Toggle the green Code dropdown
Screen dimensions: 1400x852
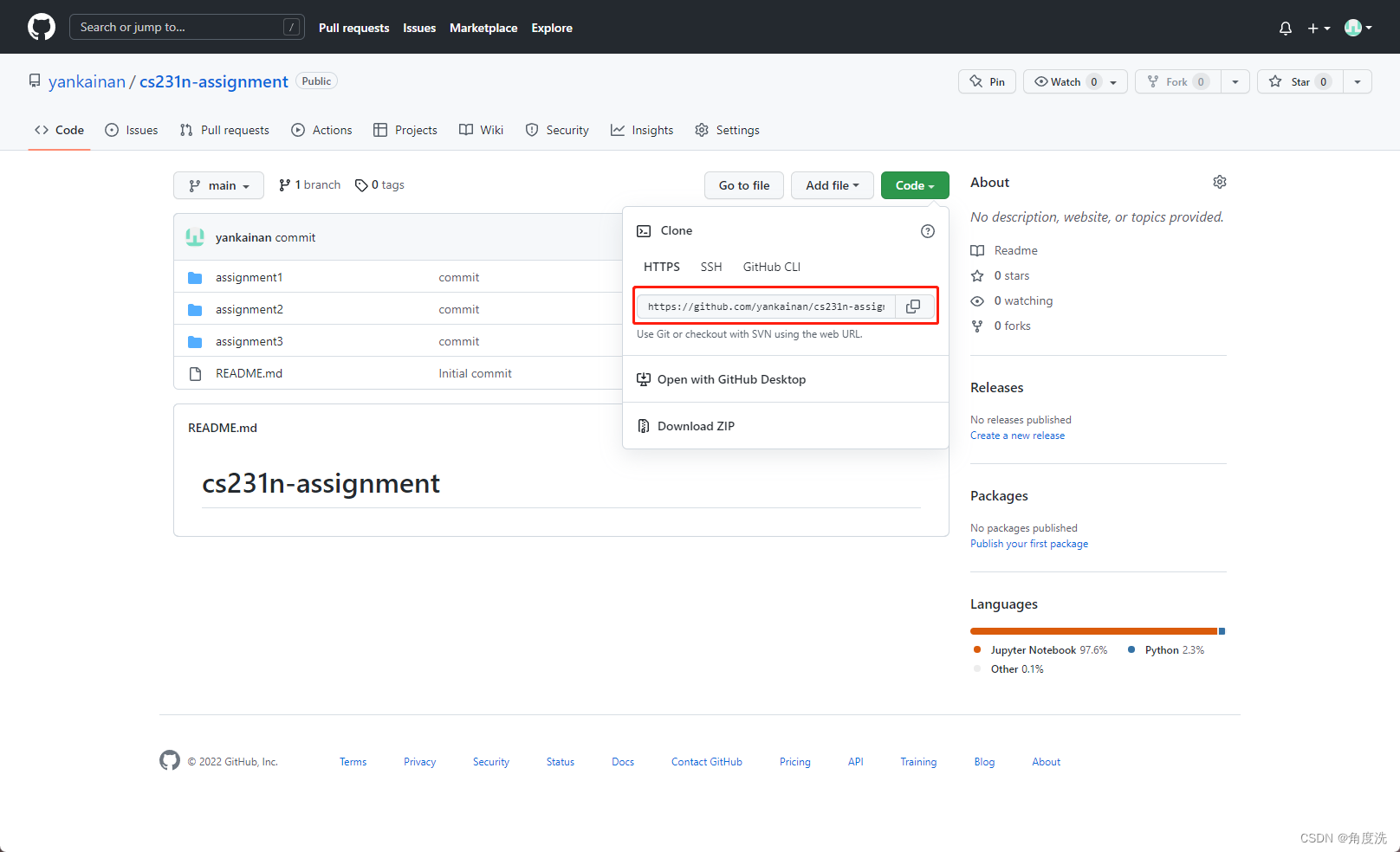915,185
